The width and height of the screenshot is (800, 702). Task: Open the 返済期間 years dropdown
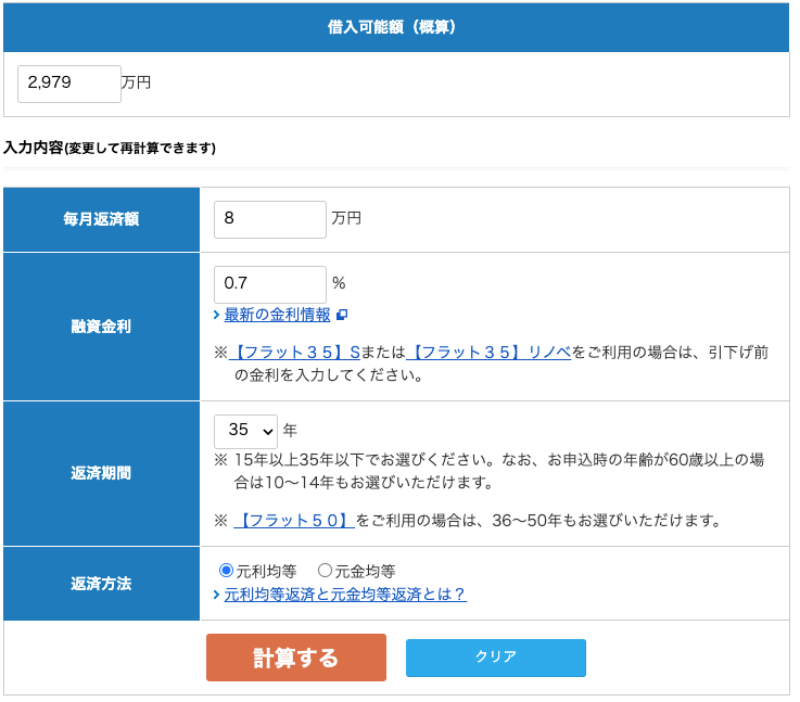click(246, 431)
